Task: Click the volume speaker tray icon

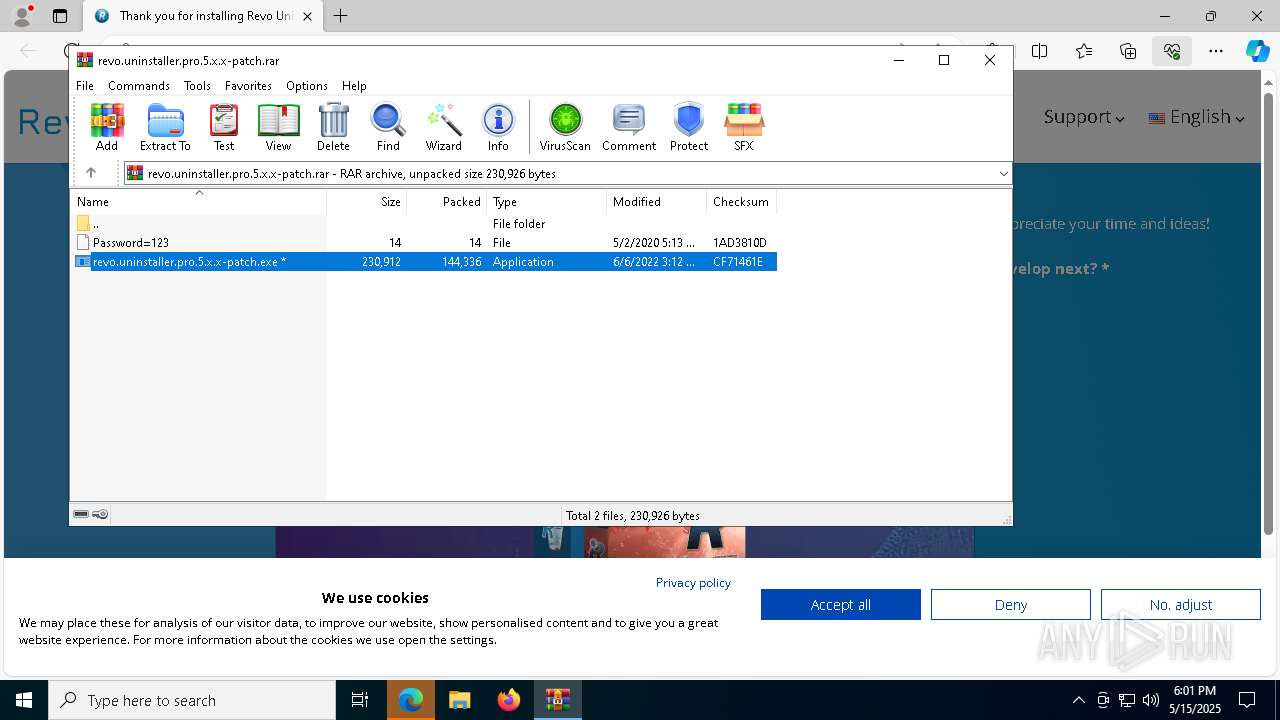Action: [1151, 700]
